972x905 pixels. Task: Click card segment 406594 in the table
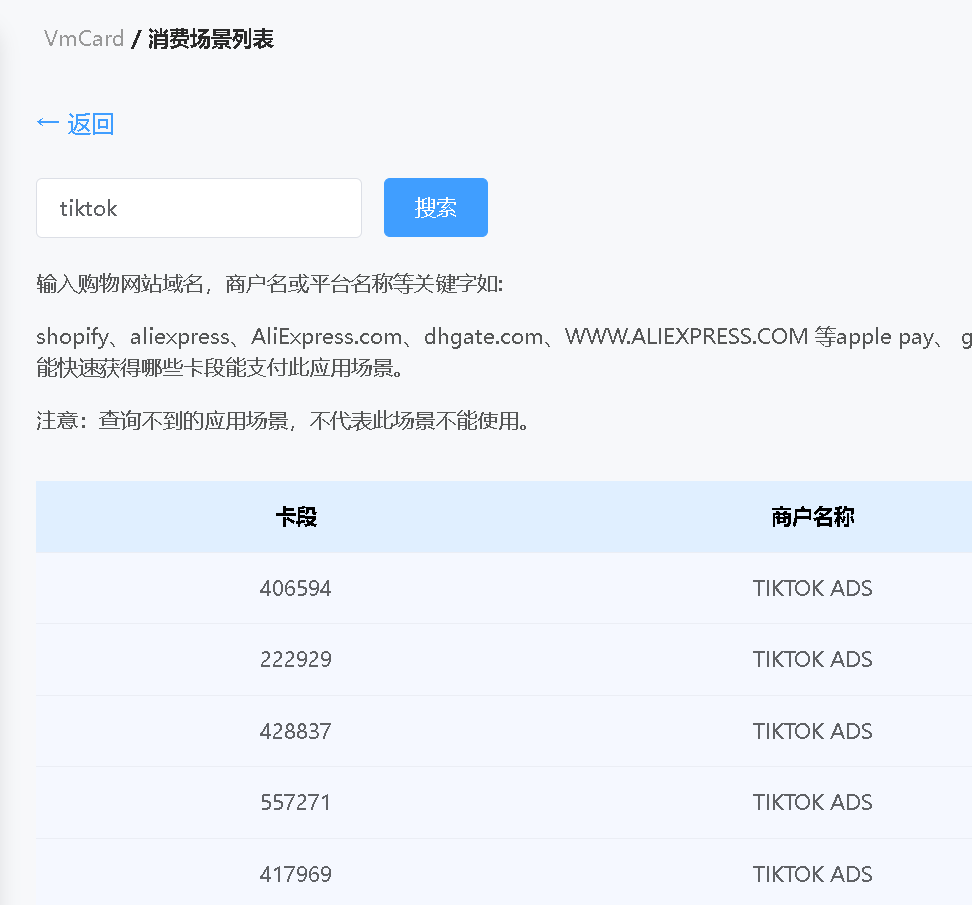(x=295, y=588)
